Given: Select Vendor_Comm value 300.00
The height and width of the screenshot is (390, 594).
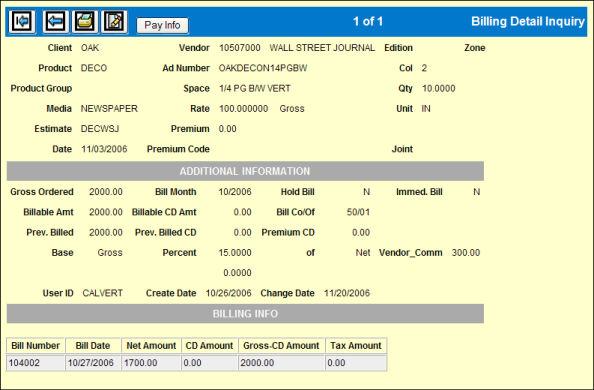Looking at the screenshot, I should [x=466, y=253].
